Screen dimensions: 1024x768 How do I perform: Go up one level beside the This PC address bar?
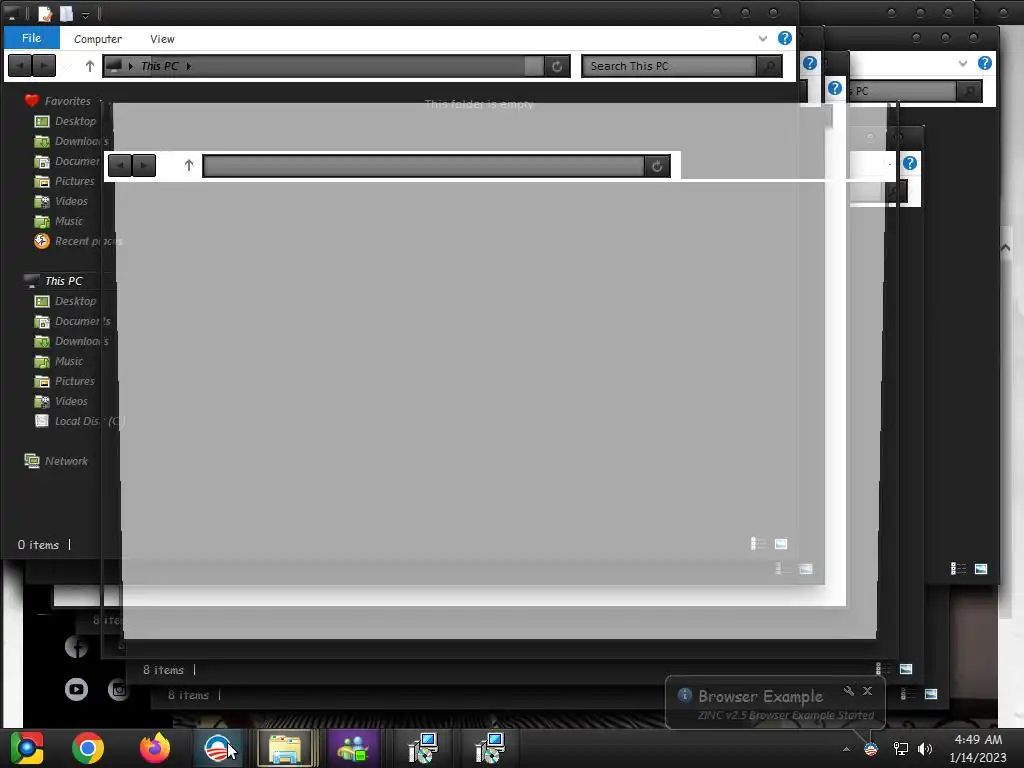90,66
